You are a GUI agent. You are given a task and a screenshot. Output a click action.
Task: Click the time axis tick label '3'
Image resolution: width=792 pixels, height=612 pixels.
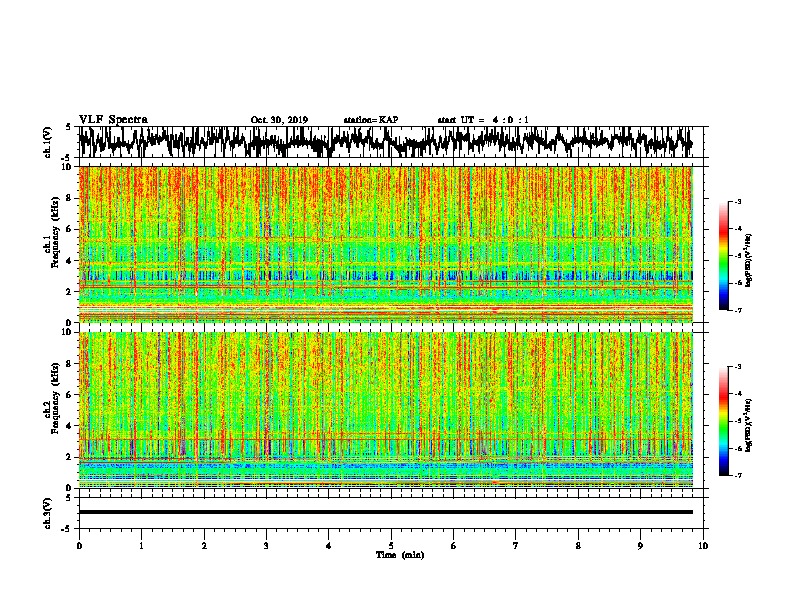(x=266, y=546)
